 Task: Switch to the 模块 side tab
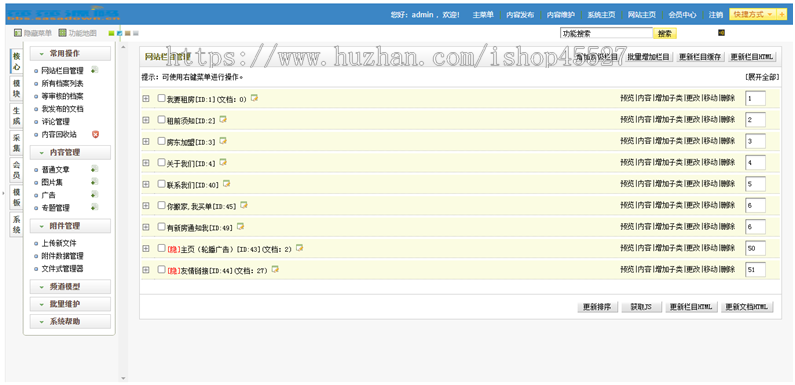(x=17, y=89)
